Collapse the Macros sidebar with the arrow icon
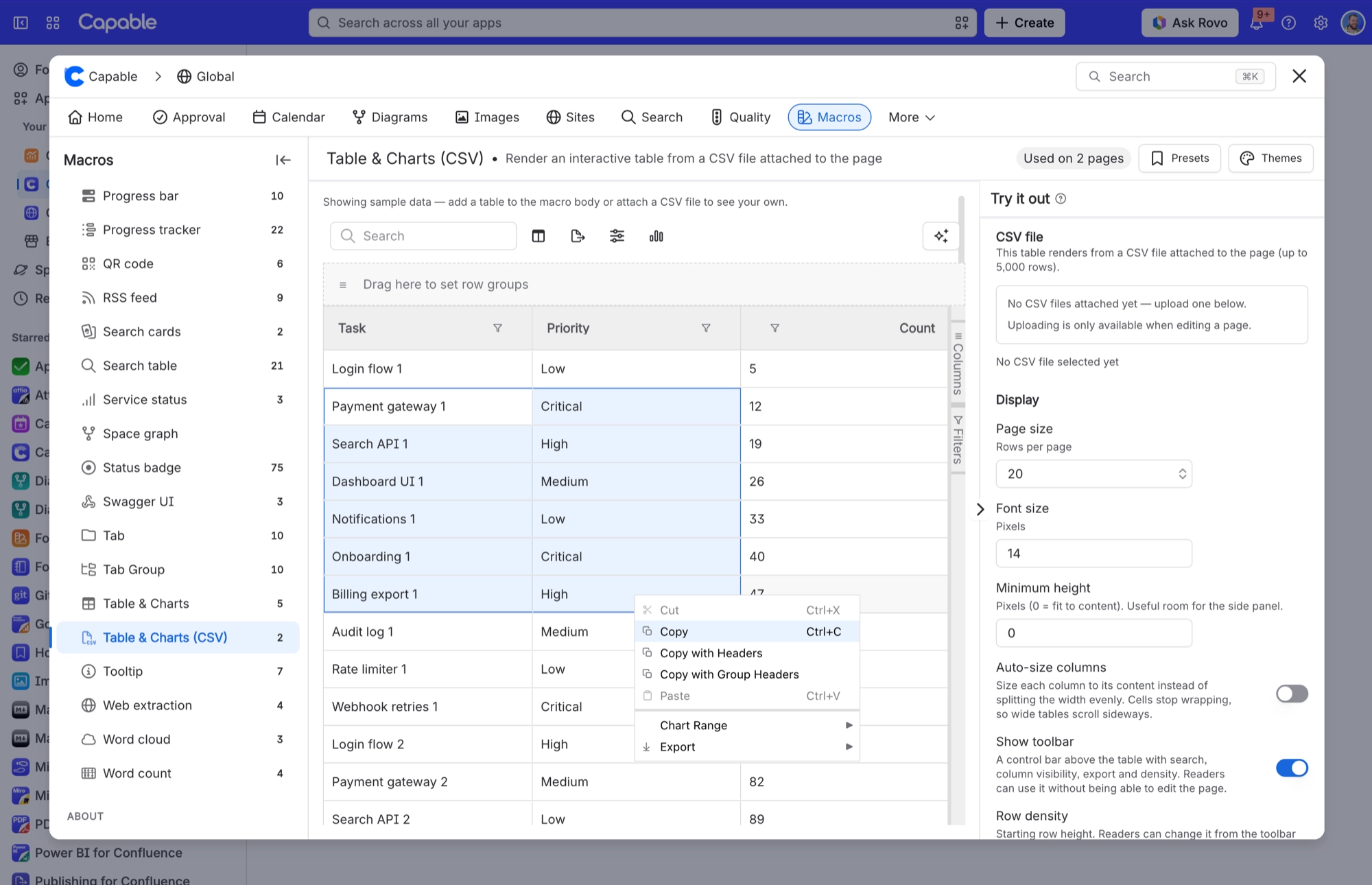The height and width of the screenshot is (885, 1372). pyautogui.click(x=283, y=160)
